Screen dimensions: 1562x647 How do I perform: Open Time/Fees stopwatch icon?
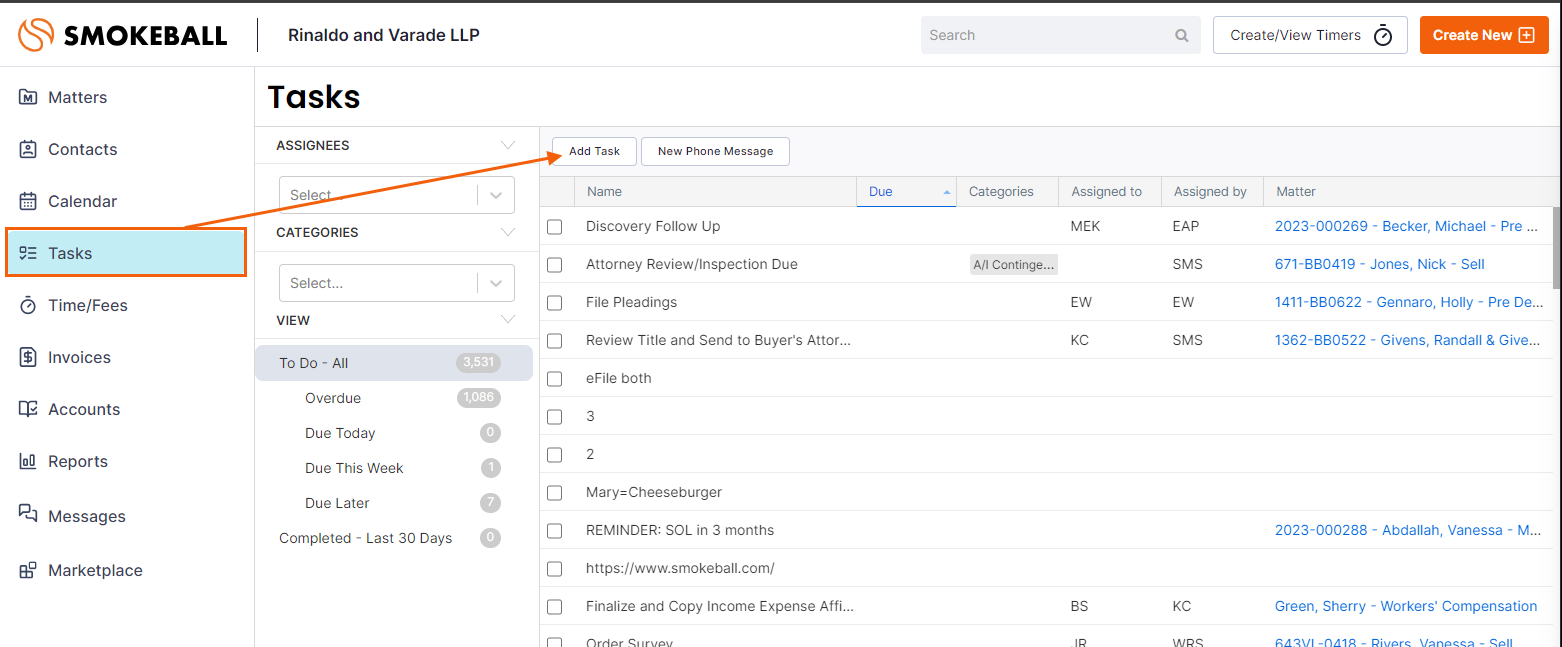tap(28, 305)
